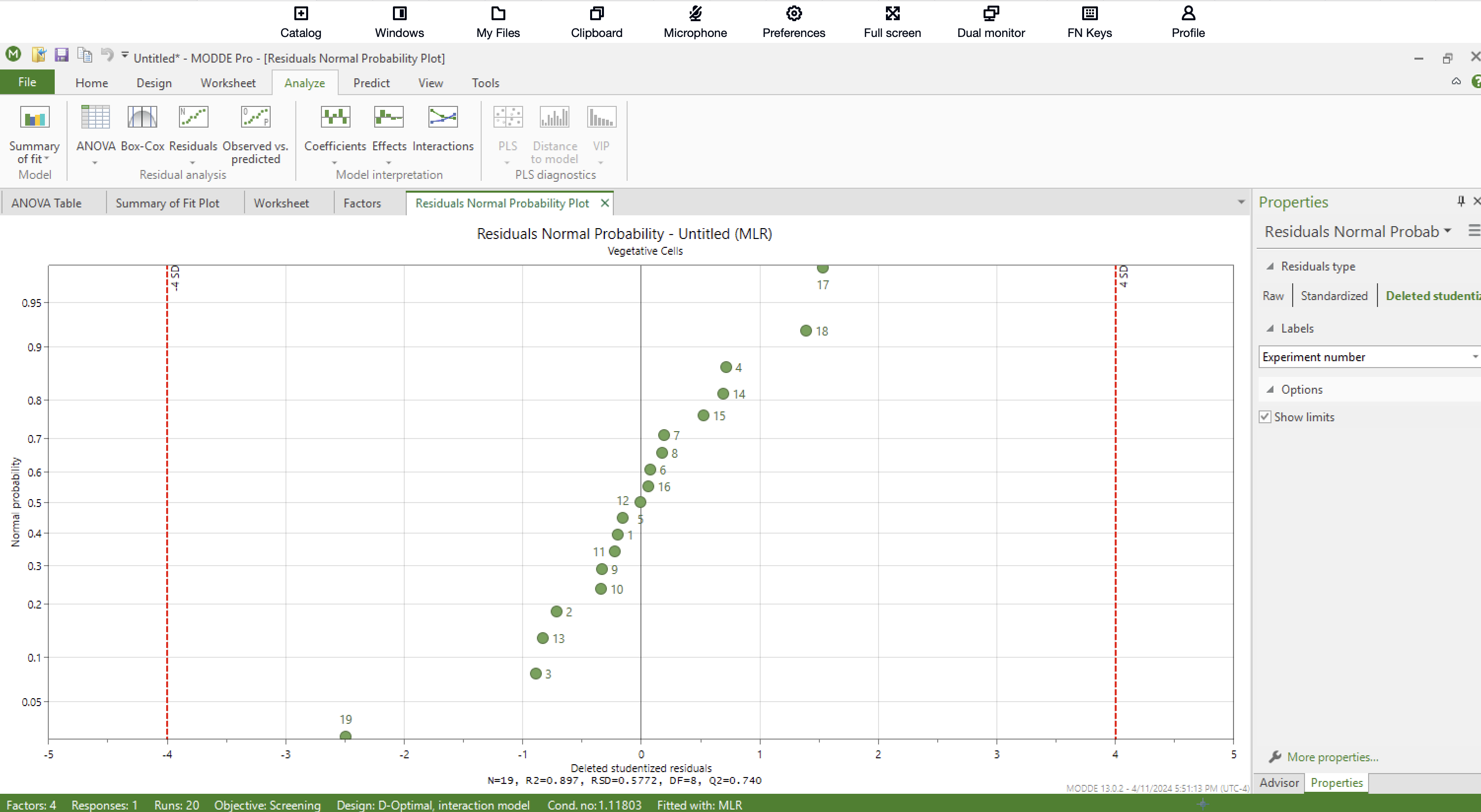Viewport: 1481px width, 812px height.
Task: Collapse the Residuals type section
Action: (x=1270, y=266)
